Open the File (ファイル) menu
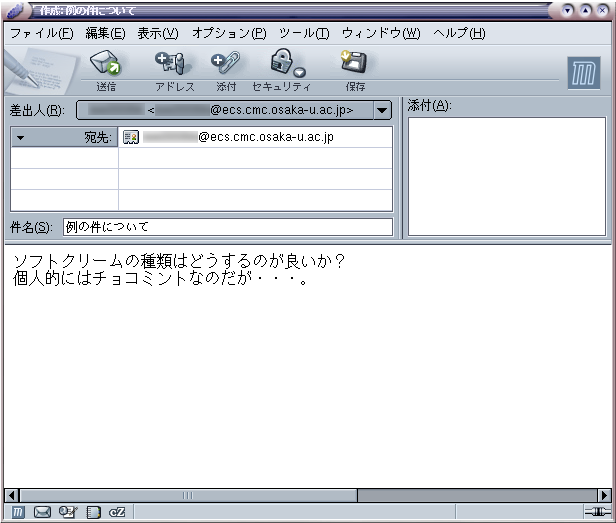 pyautogui.click(x=41, y=33)
